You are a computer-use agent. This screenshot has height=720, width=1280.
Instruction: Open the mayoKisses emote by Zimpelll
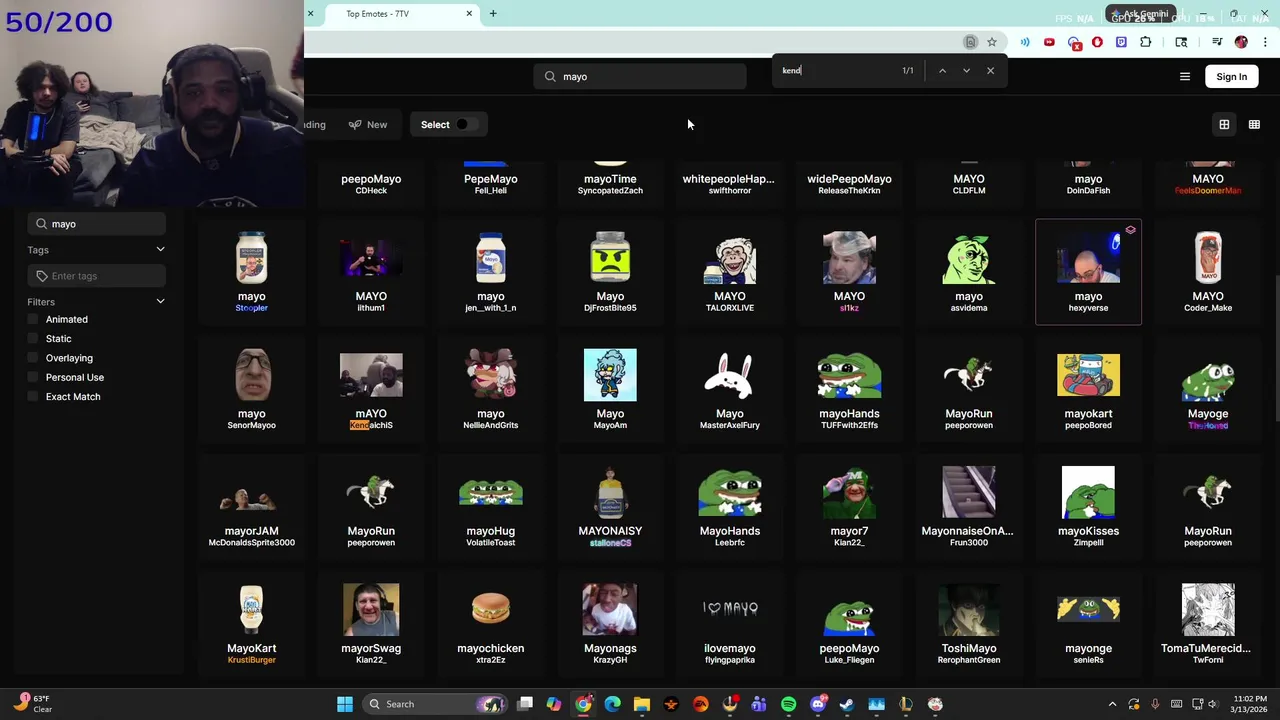tap(1088, 507)
